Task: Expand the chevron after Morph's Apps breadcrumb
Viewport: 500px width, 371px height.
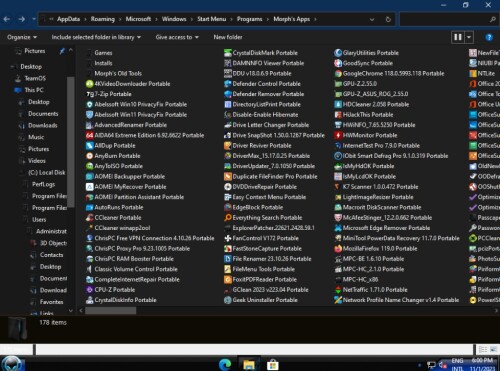Action: click(x=315, y=19)
